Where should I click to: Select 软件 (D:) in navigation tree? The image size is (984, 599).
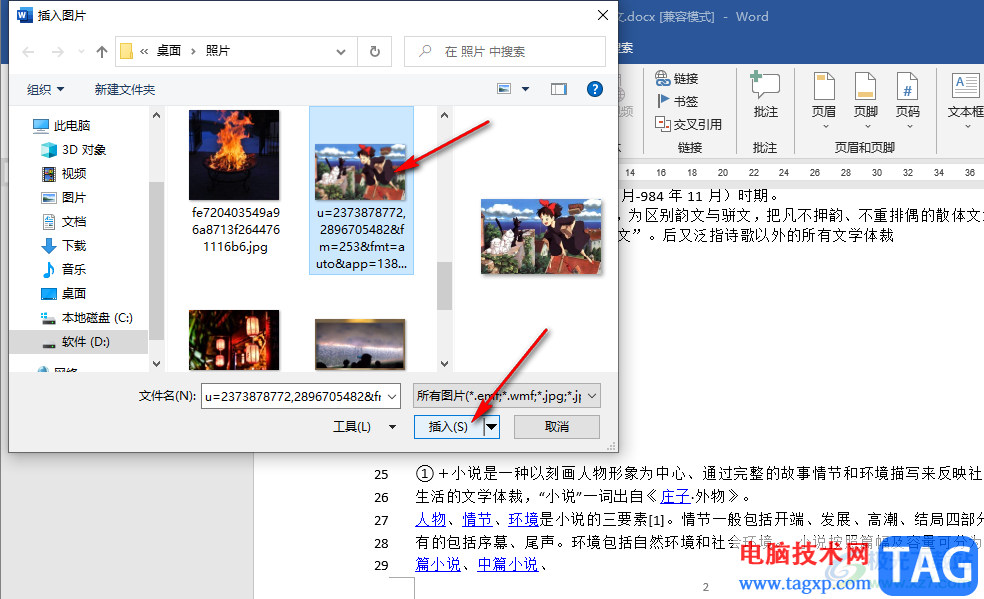coord(85,342)
